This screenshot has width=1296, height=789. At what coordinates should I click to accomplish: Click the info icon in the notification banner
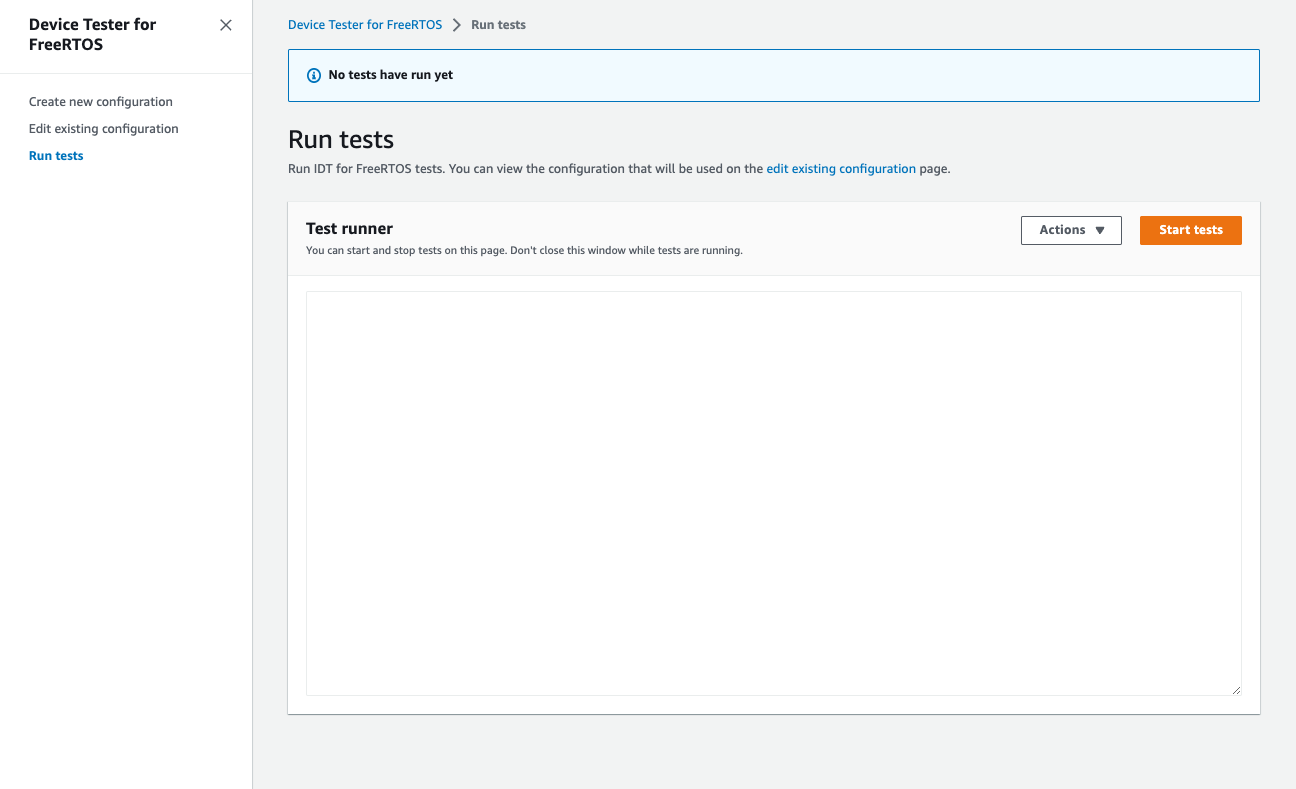(x=314, y=75)
